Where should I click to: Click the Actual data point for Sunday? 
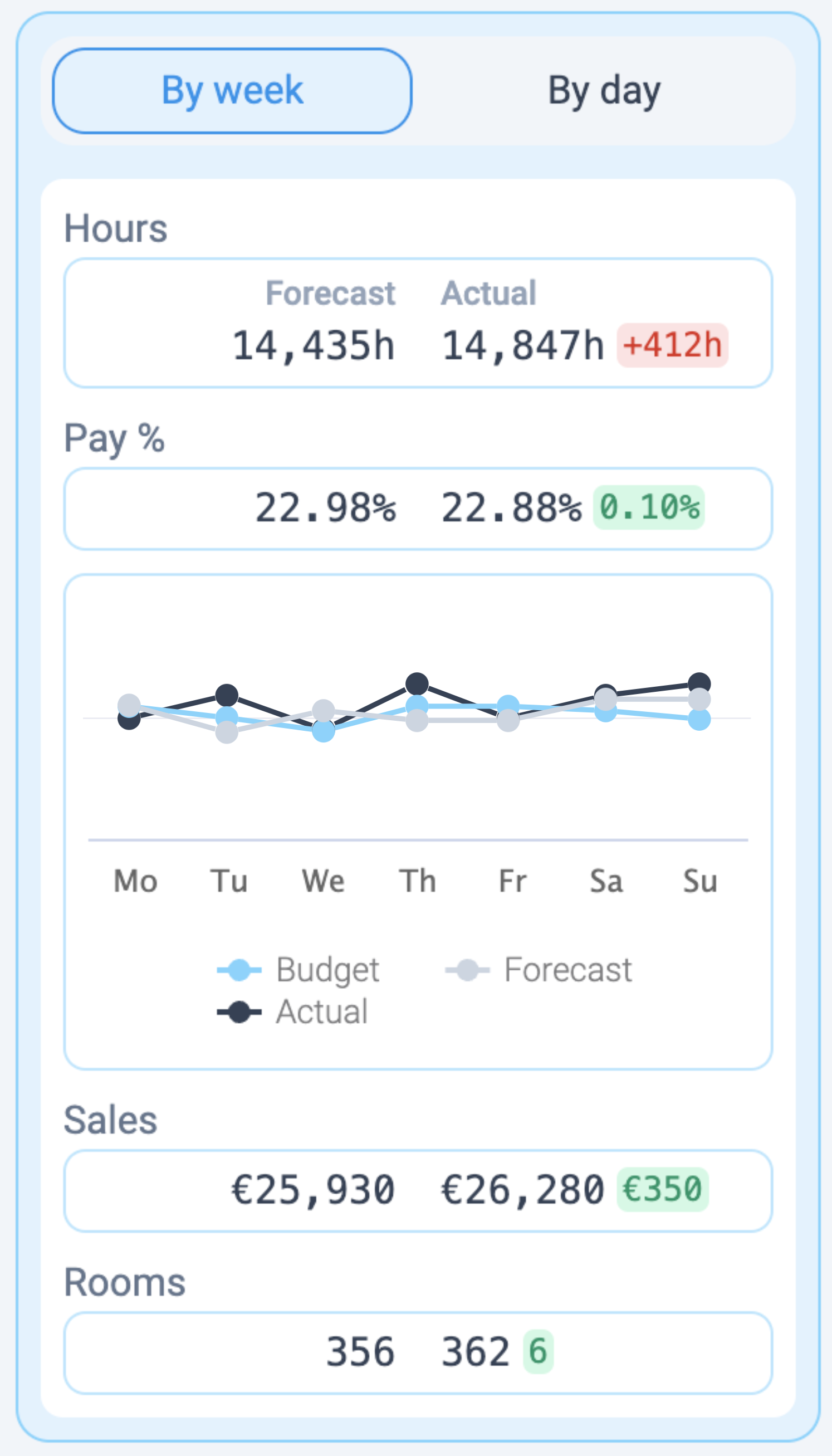(699, 683)
